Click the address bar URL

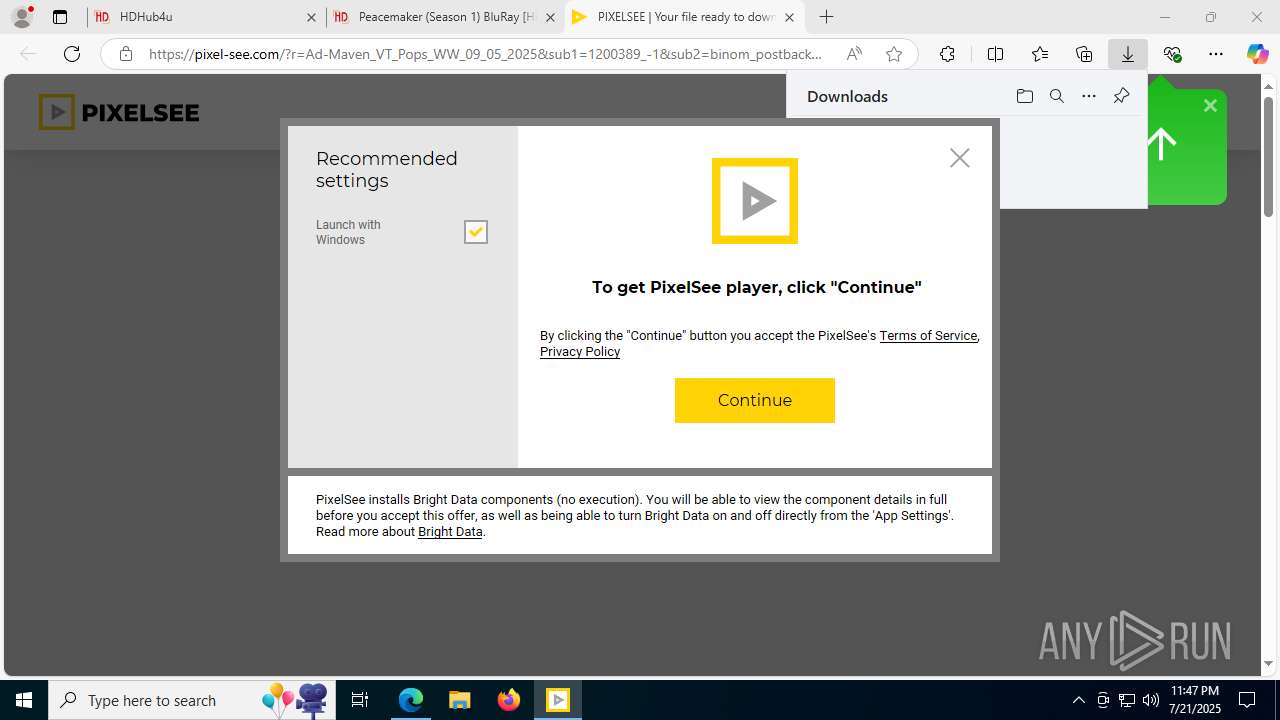click(x=485, y=54)
